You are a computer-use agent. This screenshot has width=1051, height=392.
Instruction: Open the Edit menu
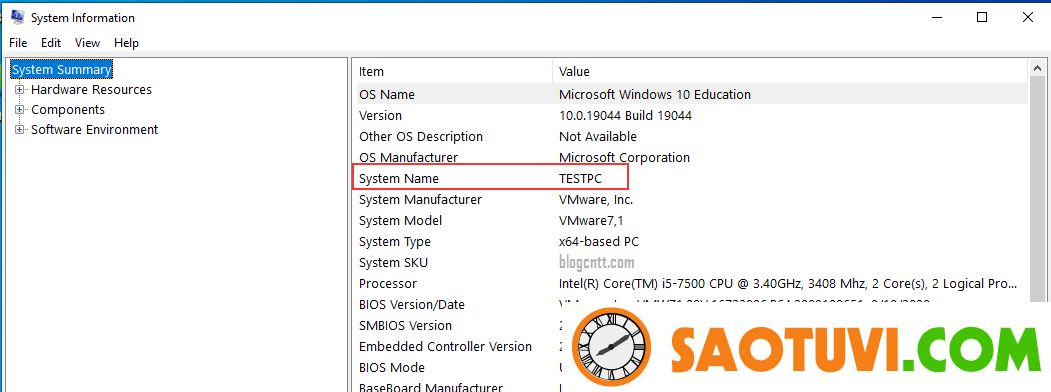51,43
